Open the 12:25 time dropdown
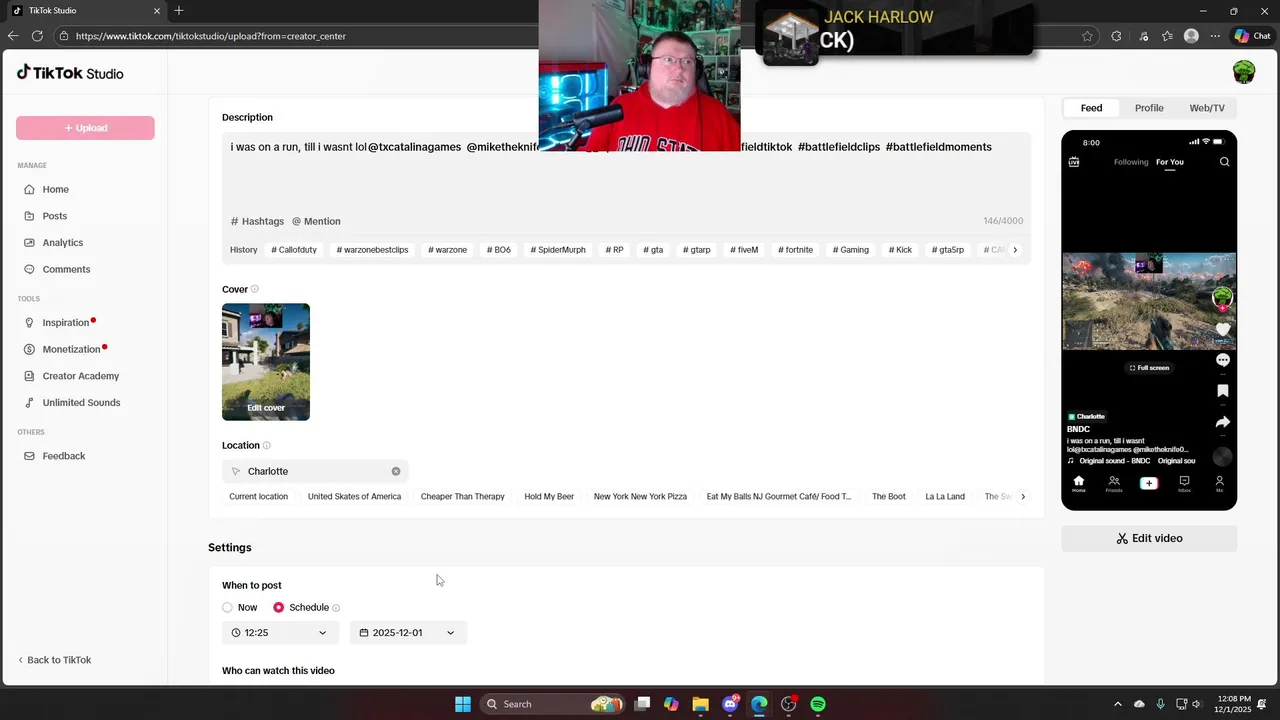Image resolution: width=1280 pixels, height=720 pixels. click(x=279, y=633)
